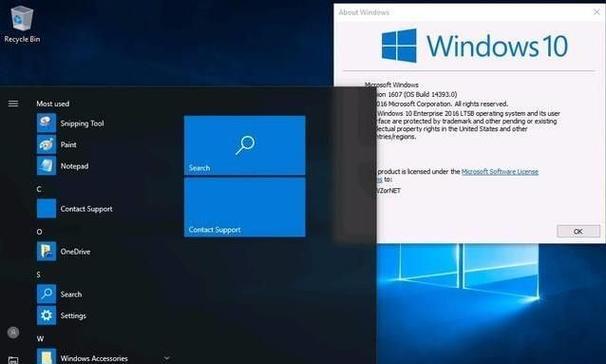This screenshot has height=364, width=606.
Task: Jump via the letter W header
Action: pyautogui.click(x=40, y=339)
